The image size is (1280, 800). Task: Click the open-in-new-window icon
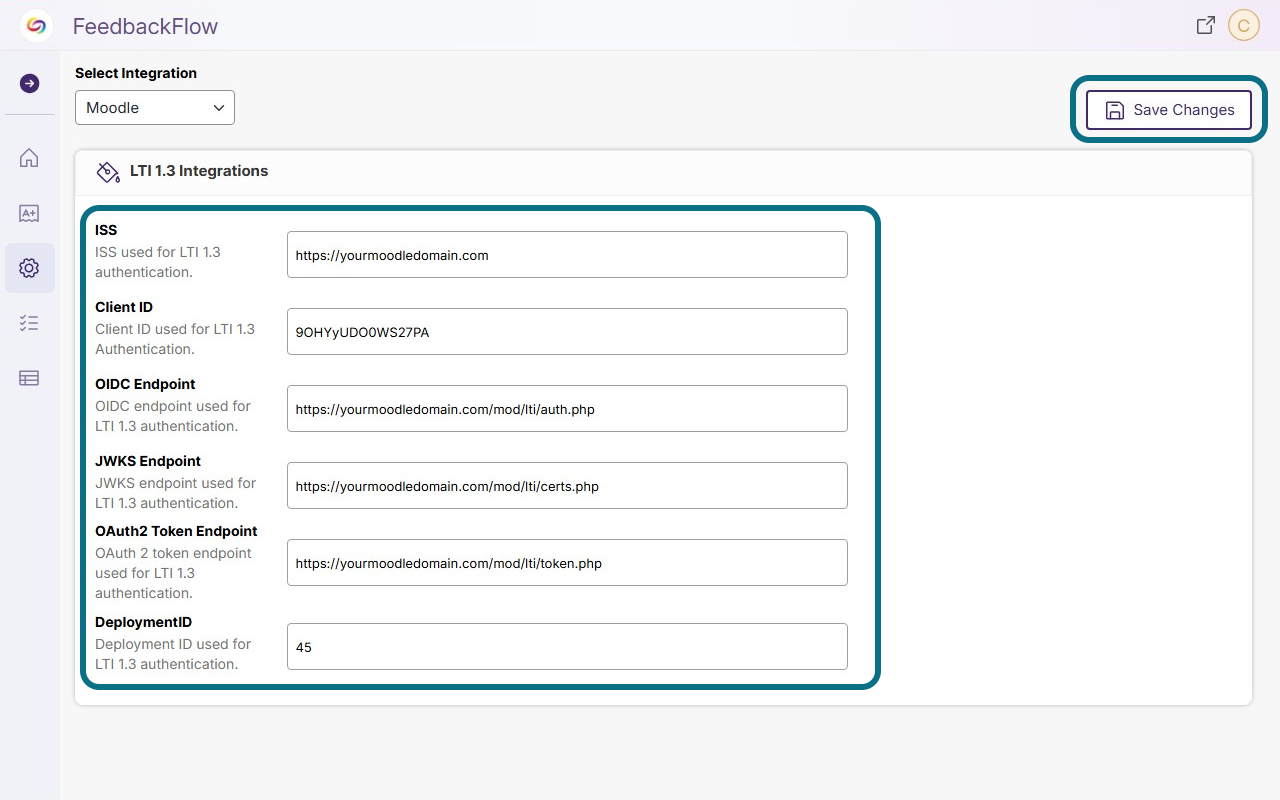[x=1206, y=26]
